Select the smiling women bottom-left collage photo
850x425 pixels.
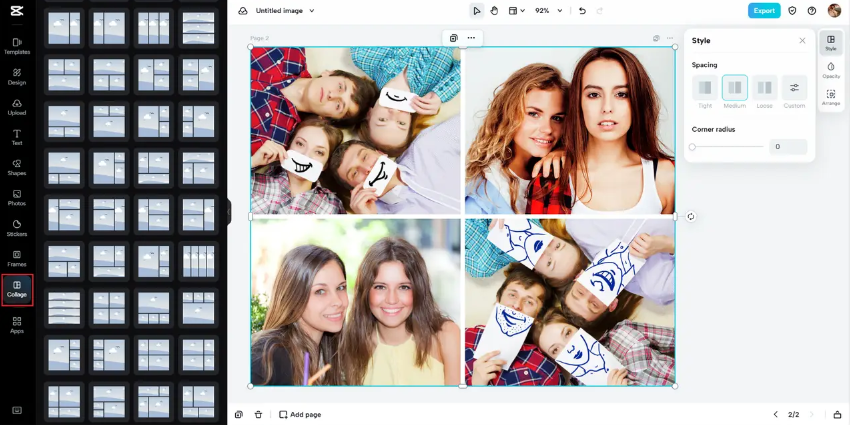355,302
